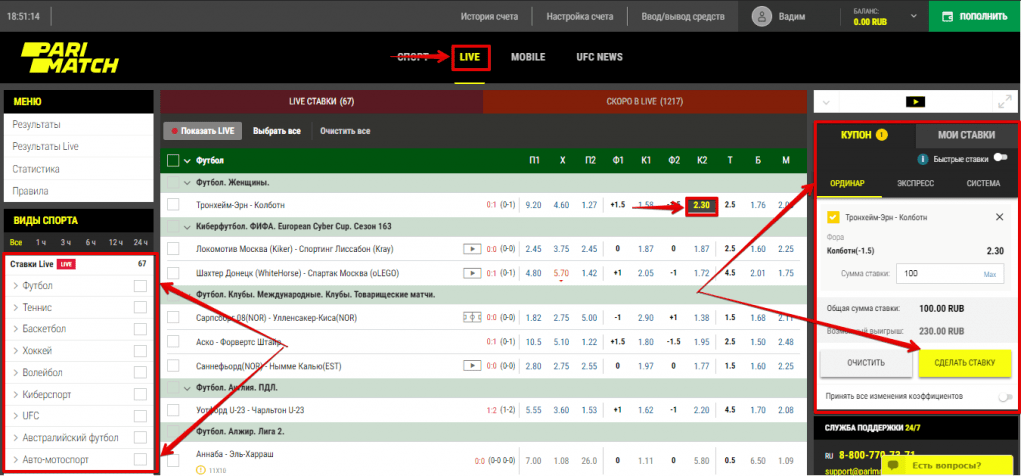
Task: Open Настройка счета link
Action: 580,16
